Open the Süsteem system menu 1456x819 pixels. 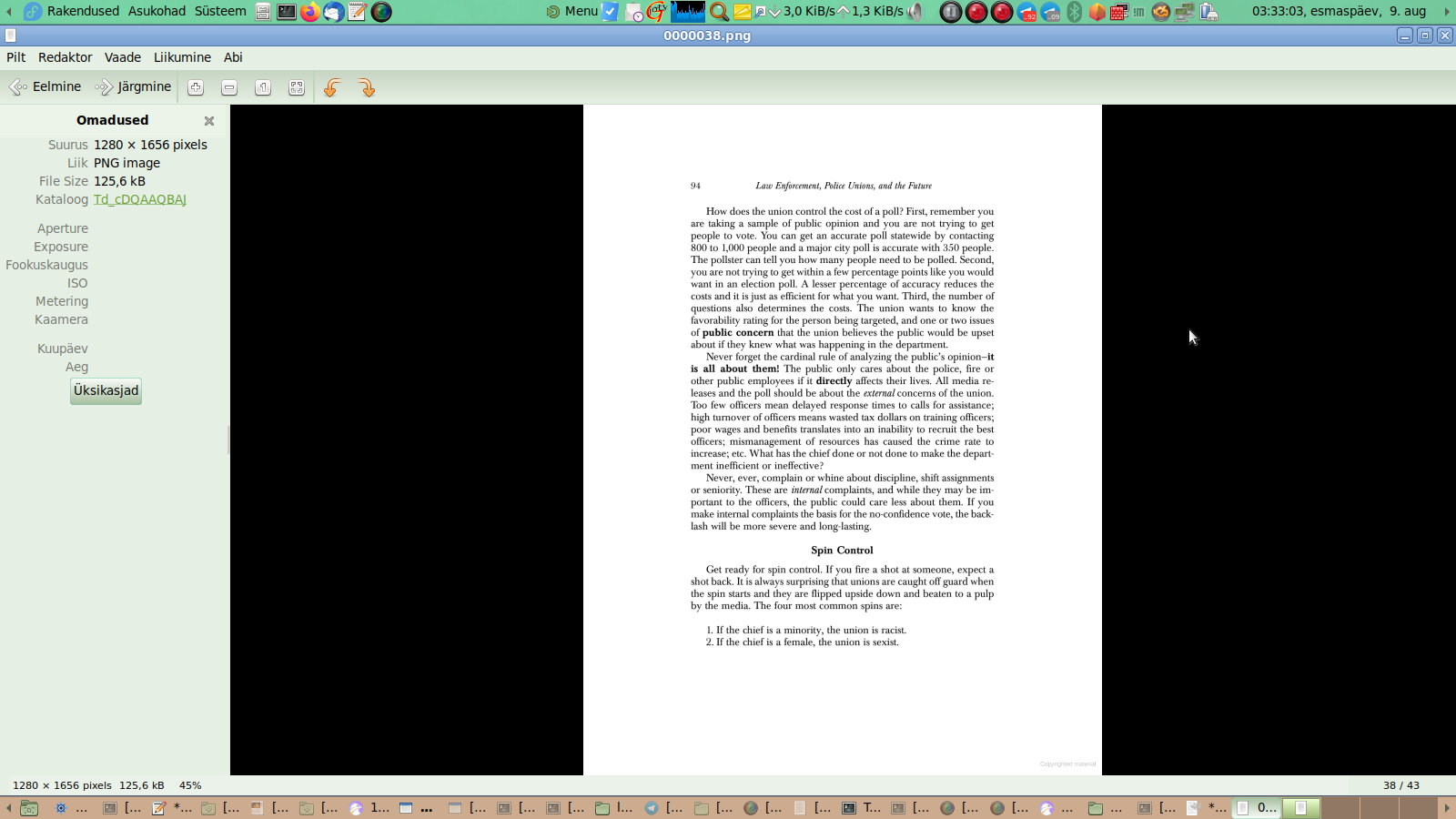220,11
